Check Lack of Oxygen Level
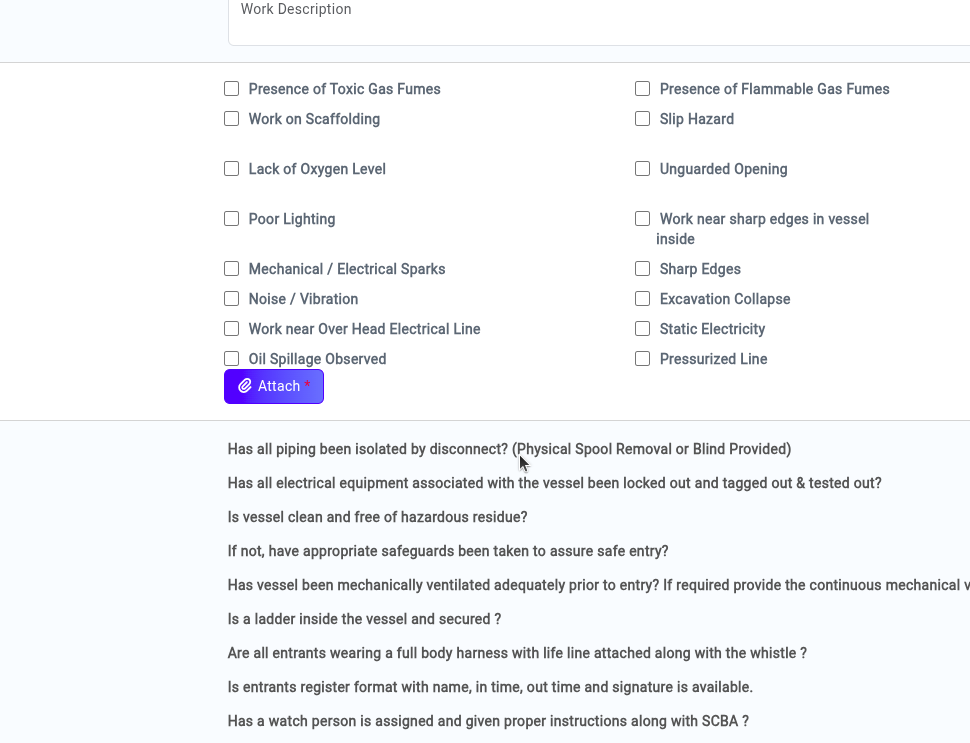This screenshot has height=743, width=970. [x=232, y=169]
